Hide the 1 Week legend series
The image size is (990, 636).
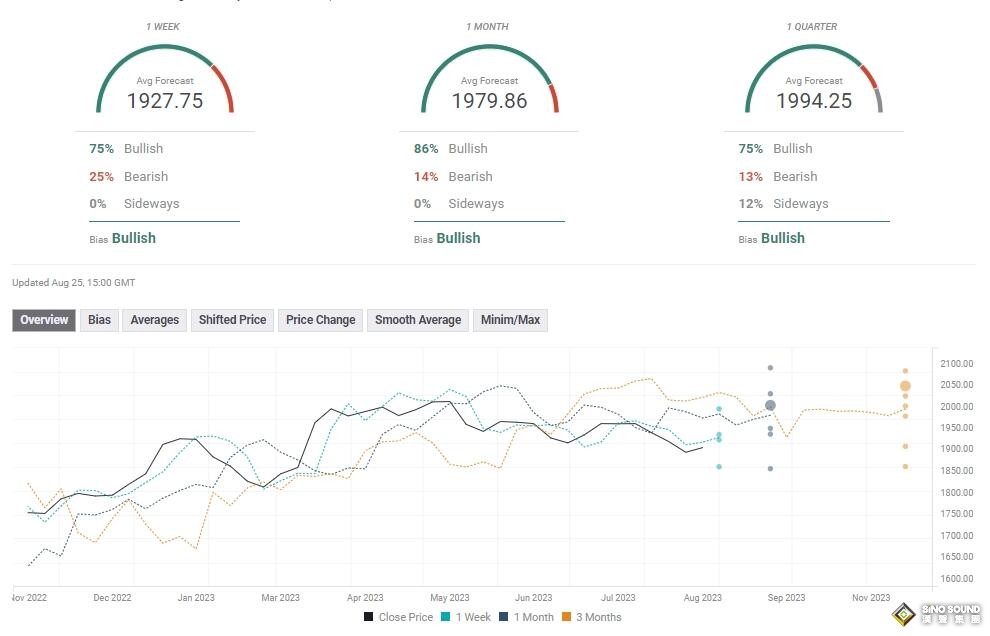point(469,617)
